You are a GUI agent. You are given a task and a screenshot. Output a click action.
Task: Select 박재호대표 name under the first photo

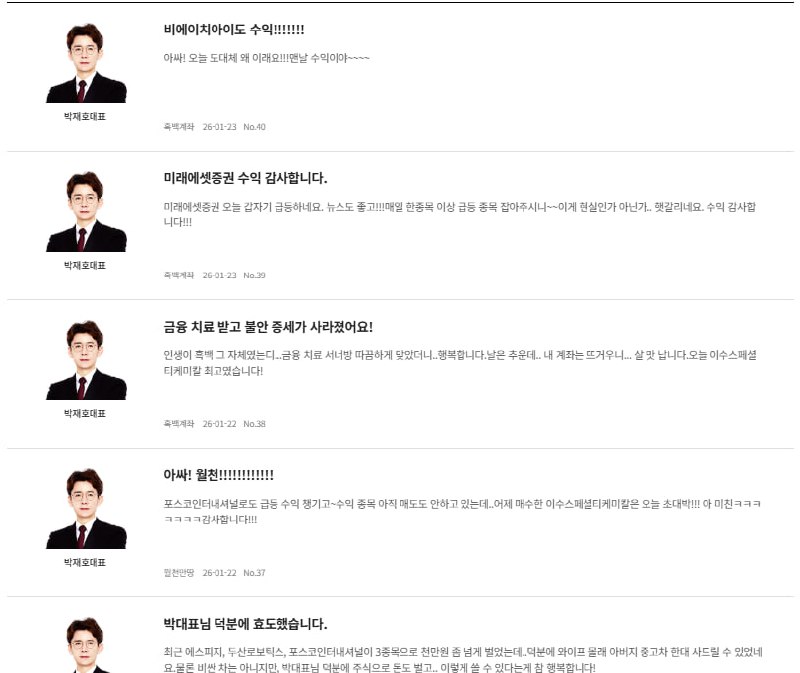pyautogui.click(x=85, y=116)
